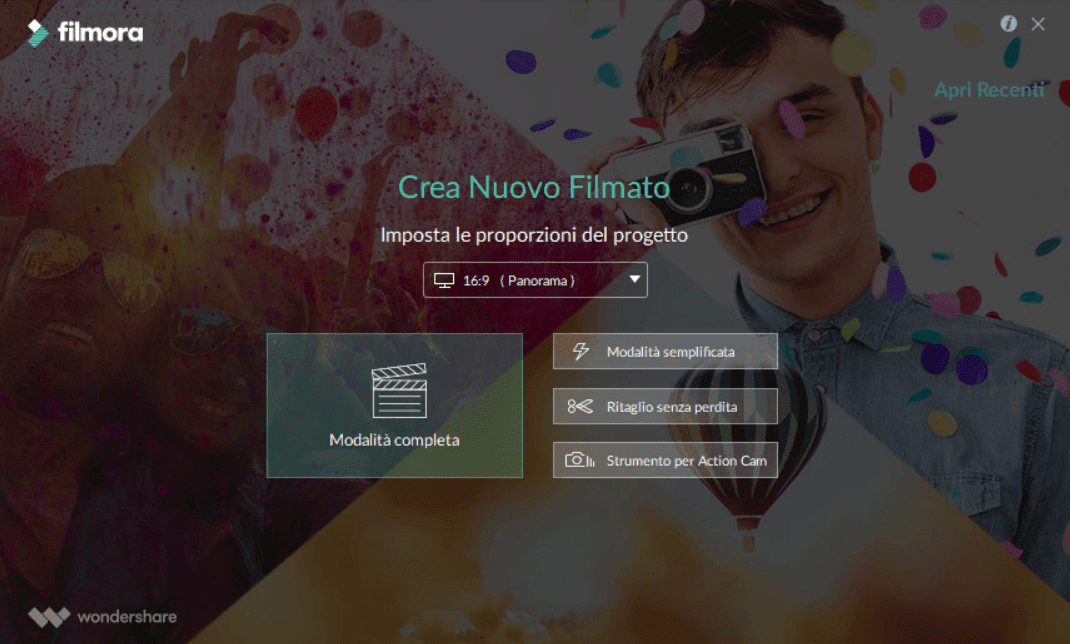Launch Modalità completa

[394, 405]
